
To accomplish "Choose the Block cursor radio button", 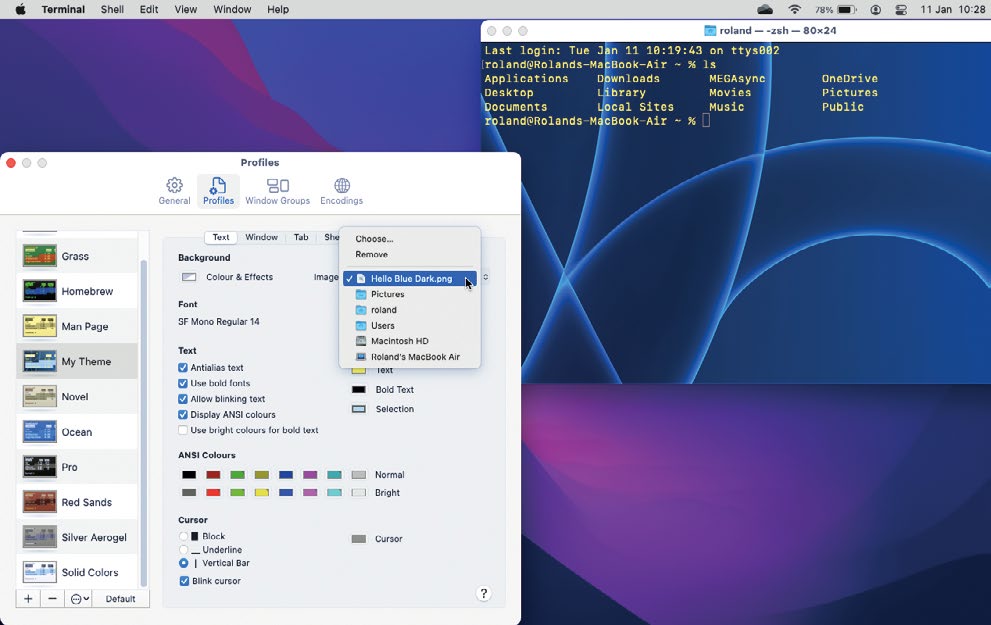I will pos(183,536).
